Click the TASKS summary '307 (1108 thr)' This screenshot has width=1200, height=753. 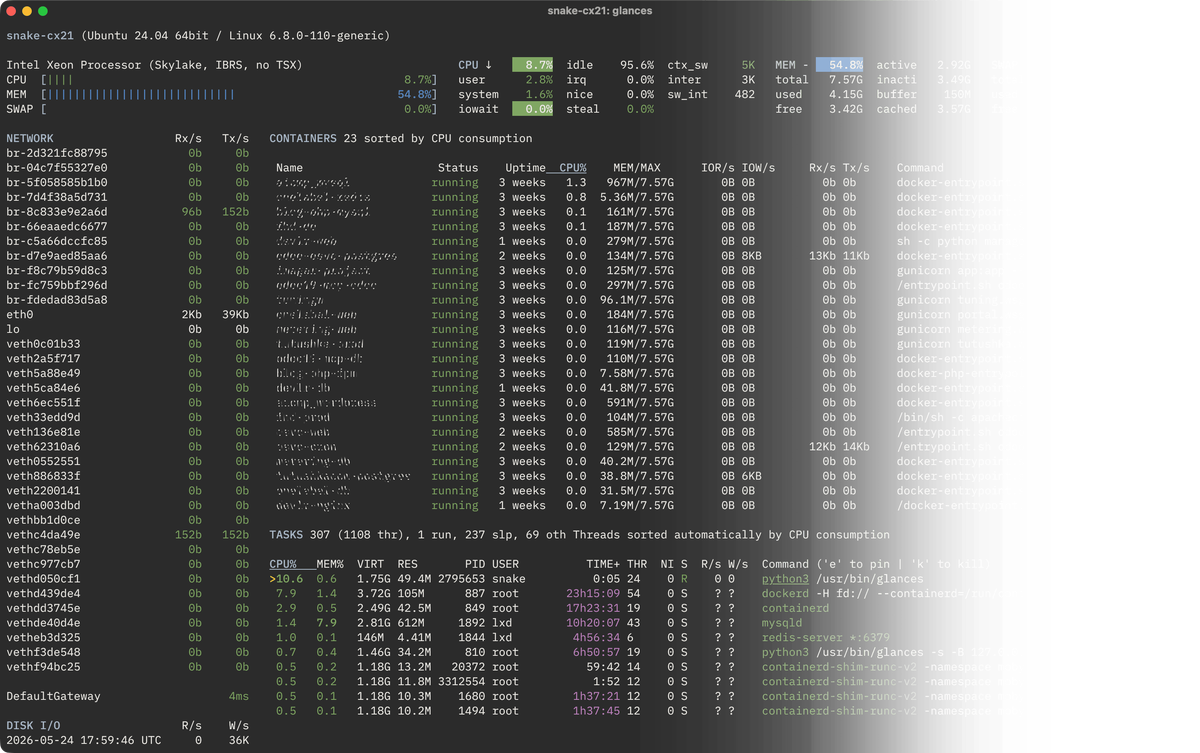357,535
